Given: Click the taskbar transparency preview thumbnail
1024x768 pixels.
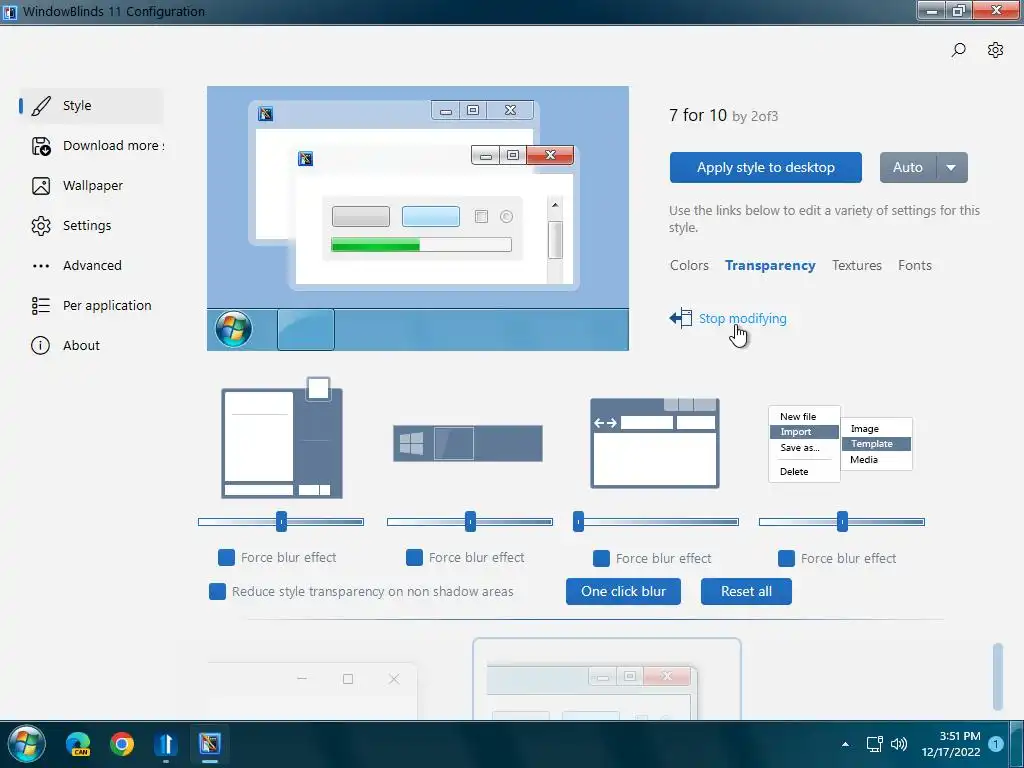Looking at the screenshot, I should 468,443.
